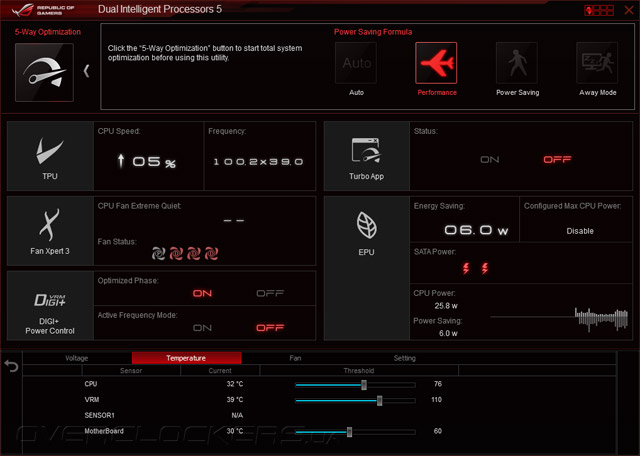The width and height of the screenshot is (640, 456).
Task: Click the first SATA Power lightning icon
Action: coord(466,268)
